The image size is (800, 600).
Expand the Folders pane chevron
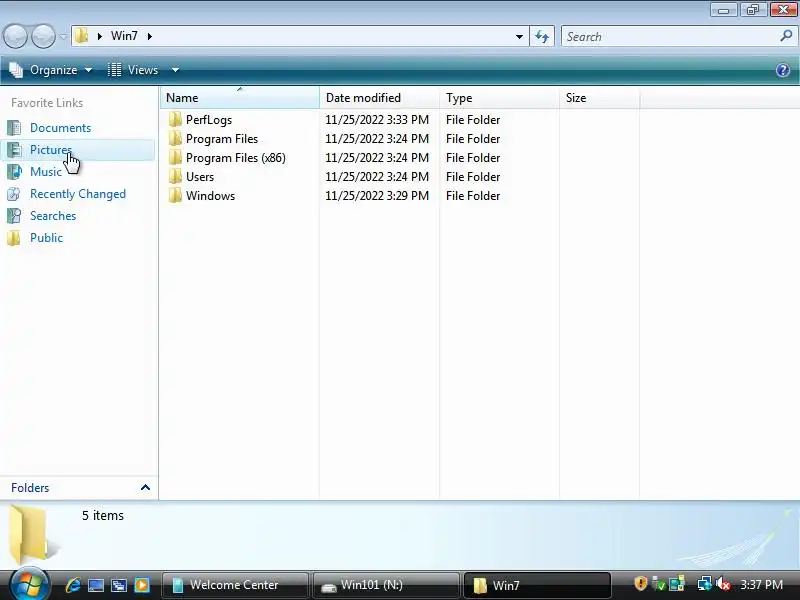pyautogui.click(x=145, y=488)
